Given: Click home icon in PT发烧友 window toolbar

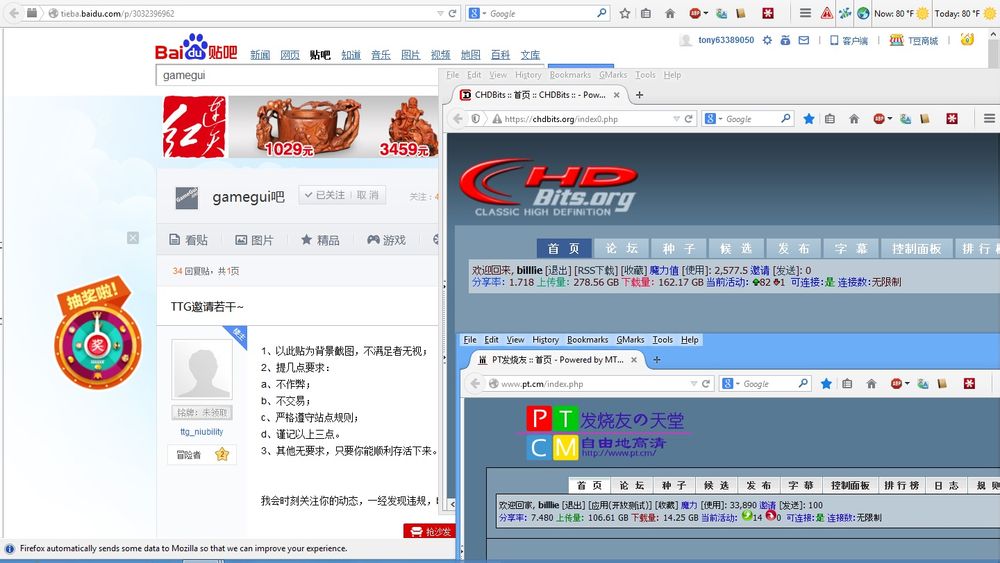Looking at the screenshot, I should click(871, 383).
